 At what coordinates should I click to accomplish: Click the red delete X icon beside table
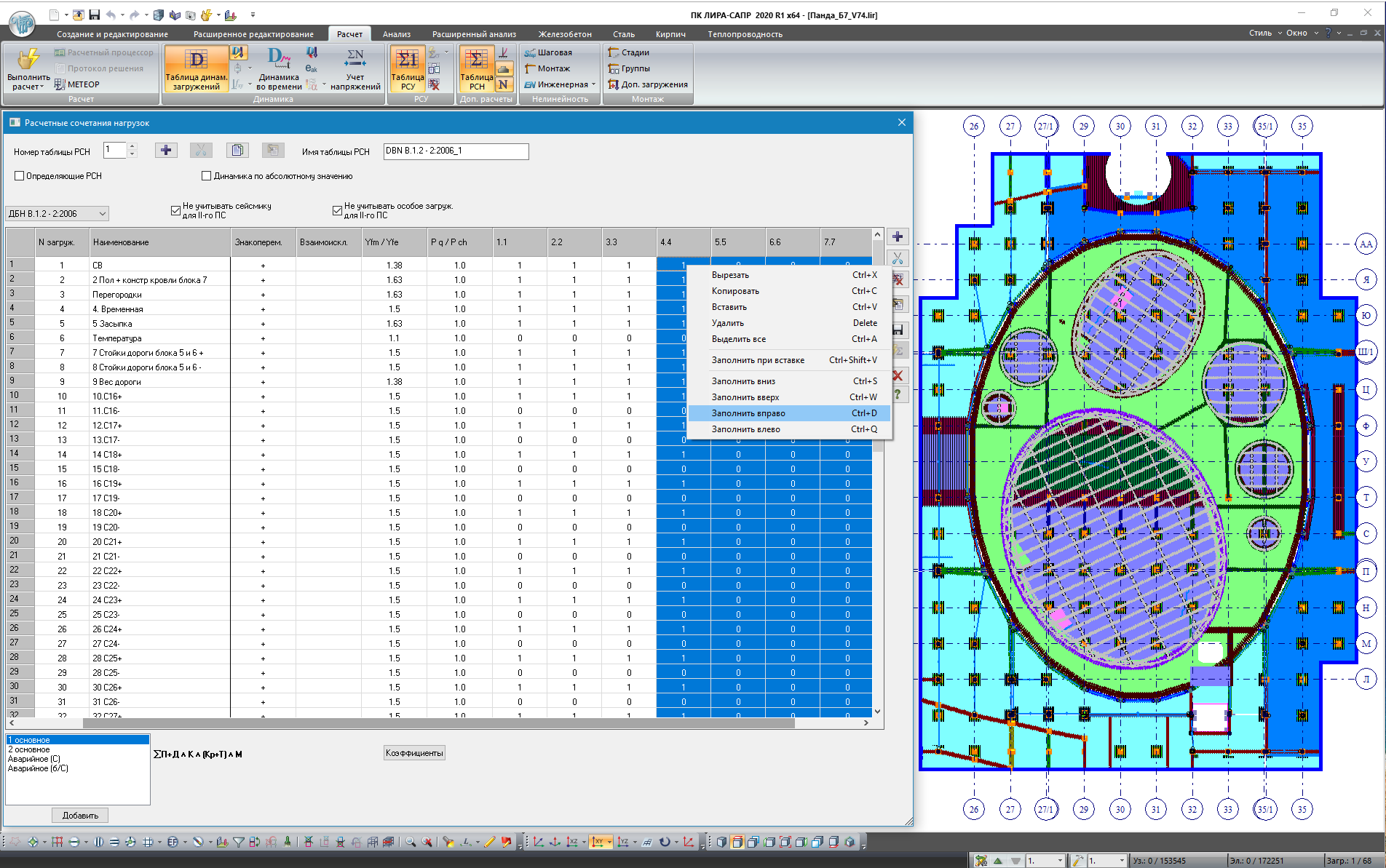pyautogui.click(x=898, y=375)
